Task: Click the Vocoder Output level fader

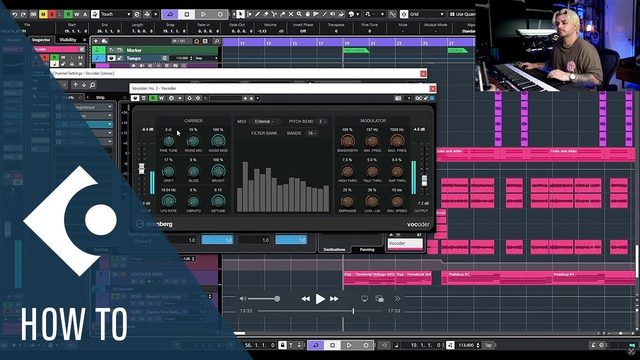Action: tap(424, 180)
